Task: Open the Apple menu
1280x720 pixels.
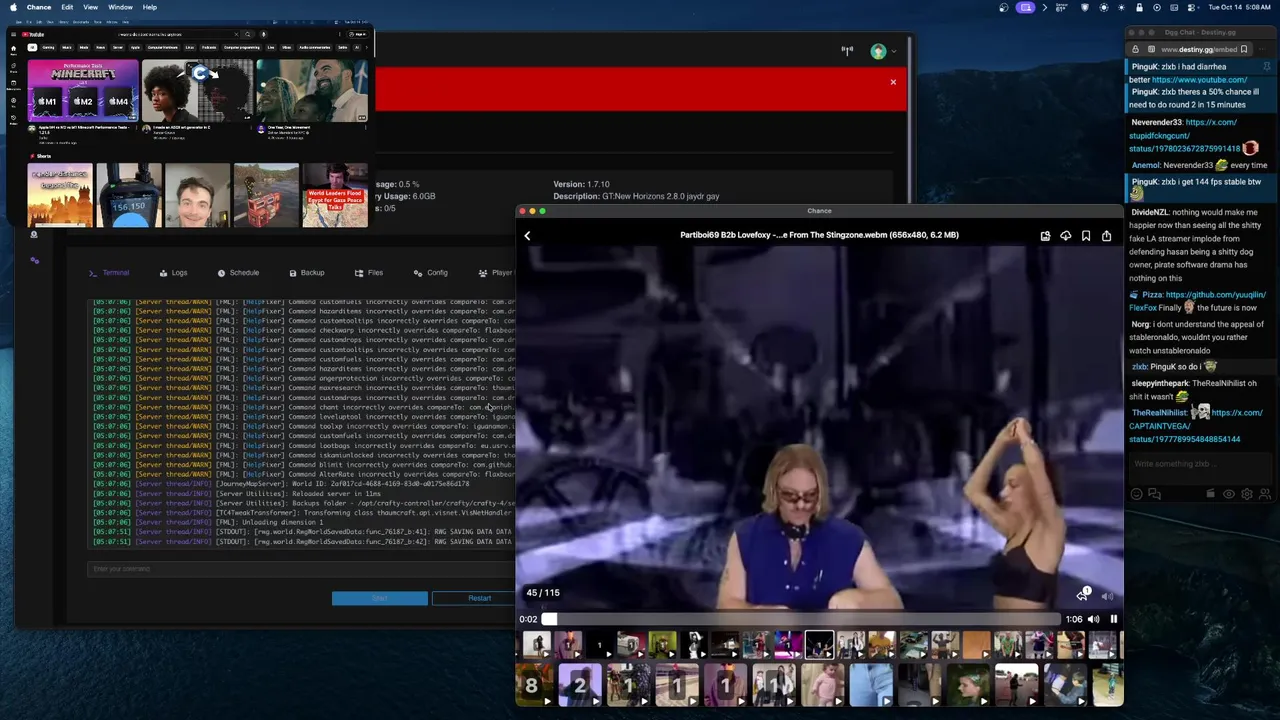Action: pos(13,7)
